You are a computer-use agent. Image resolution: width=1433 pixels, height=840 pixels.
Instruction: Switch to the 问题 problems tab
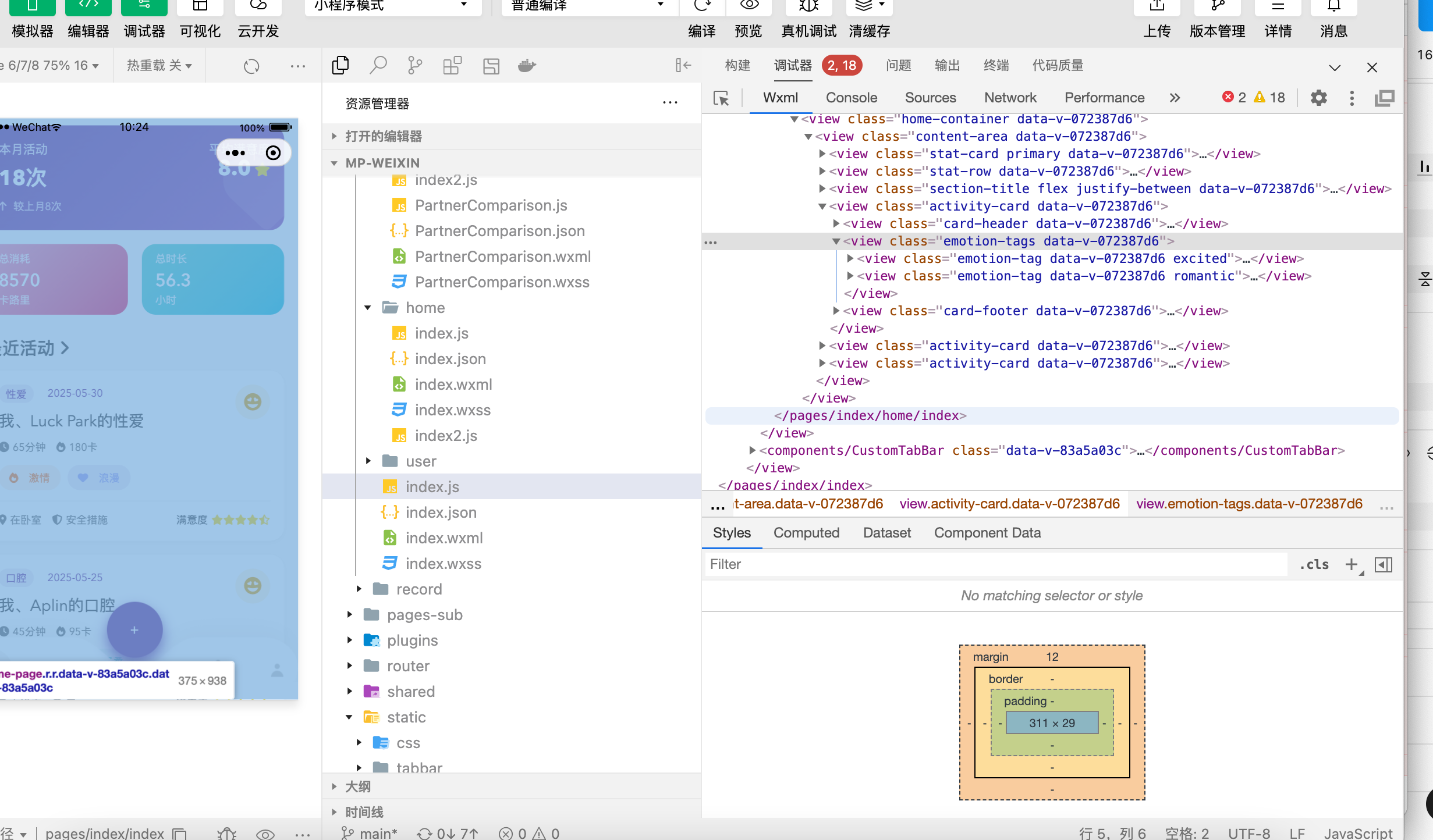point(898,66)
